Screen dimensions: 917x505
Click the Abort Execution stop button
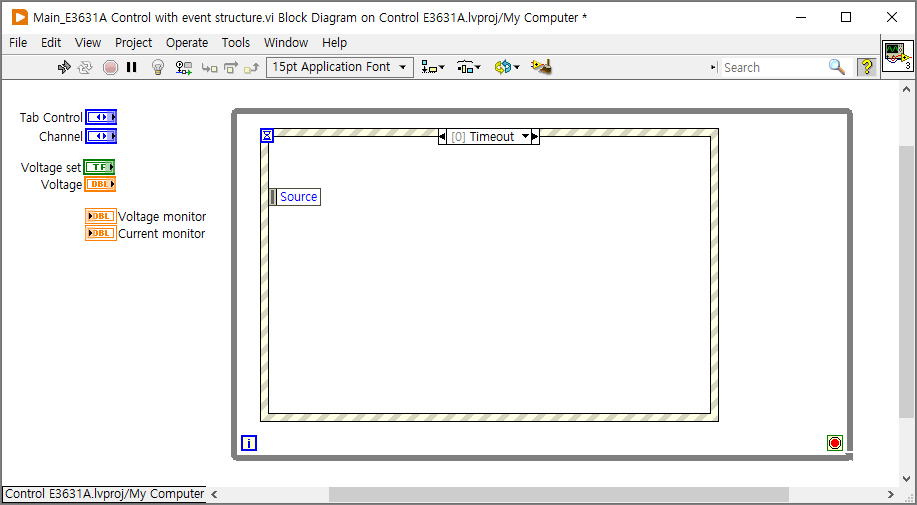[110, 67]
